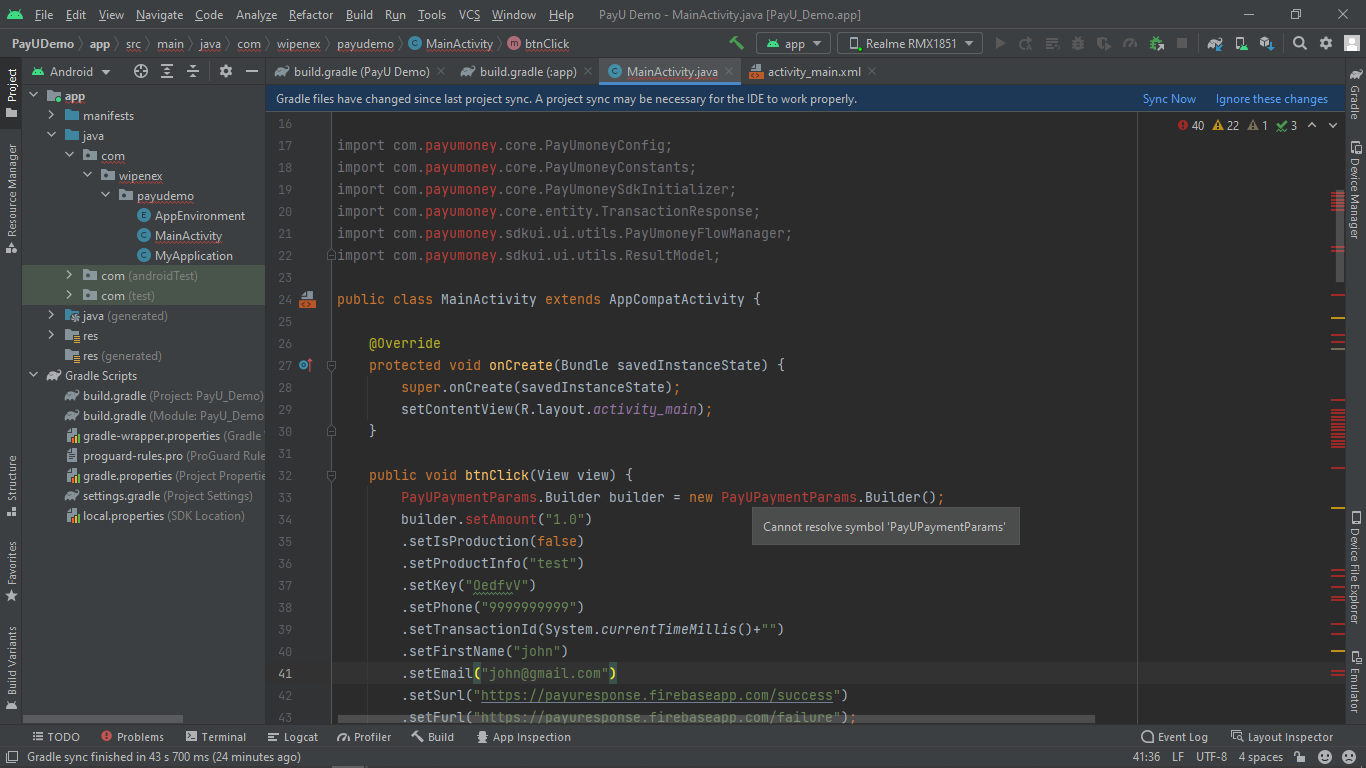Screen dimensions: 1366x768
Task: Jump to previous highlighted error up arrow
Action: point(1312,125)
